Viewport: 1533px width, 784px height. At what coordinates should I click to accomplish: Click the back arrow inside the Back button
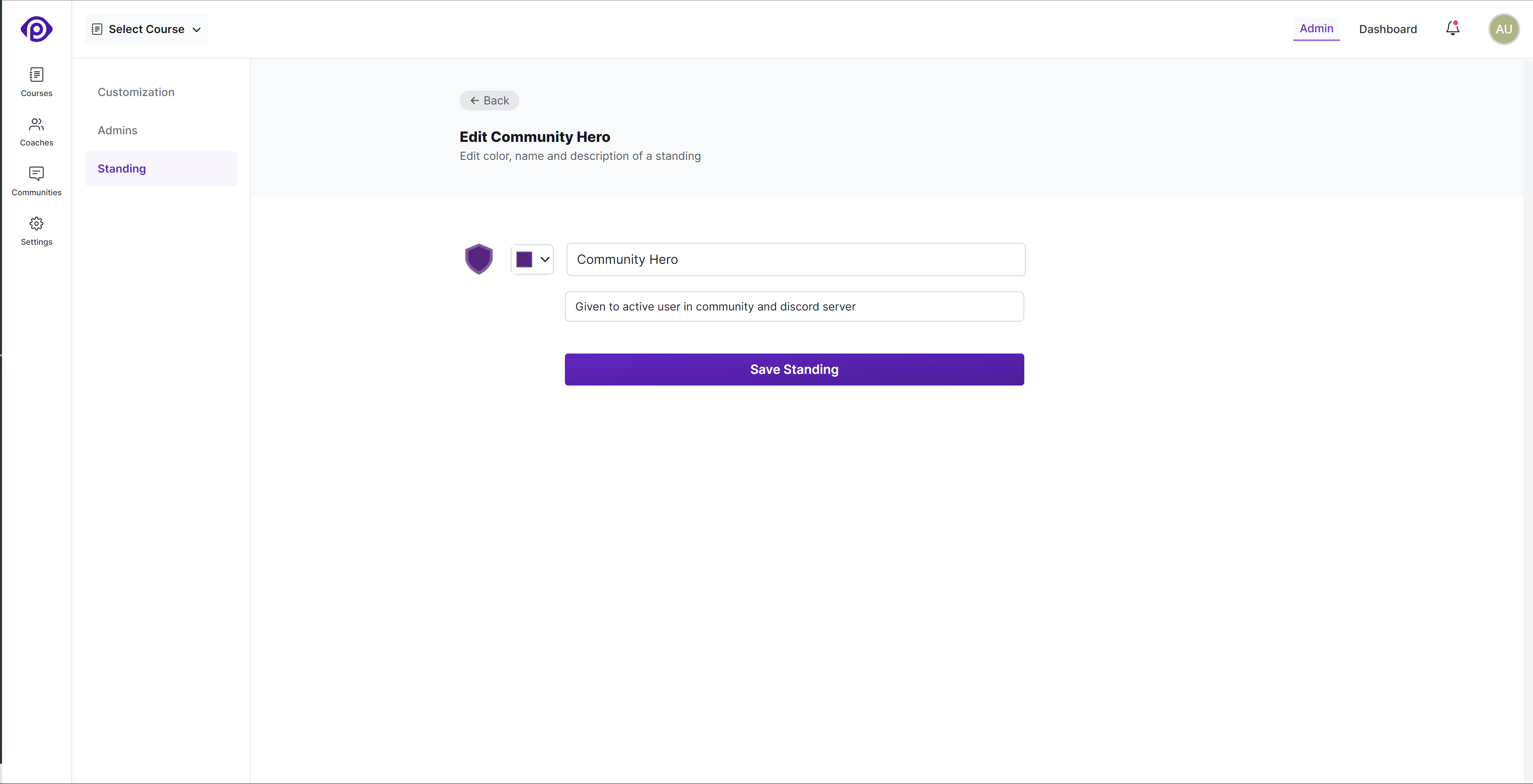pyautogui.click(x=474, y=100)
